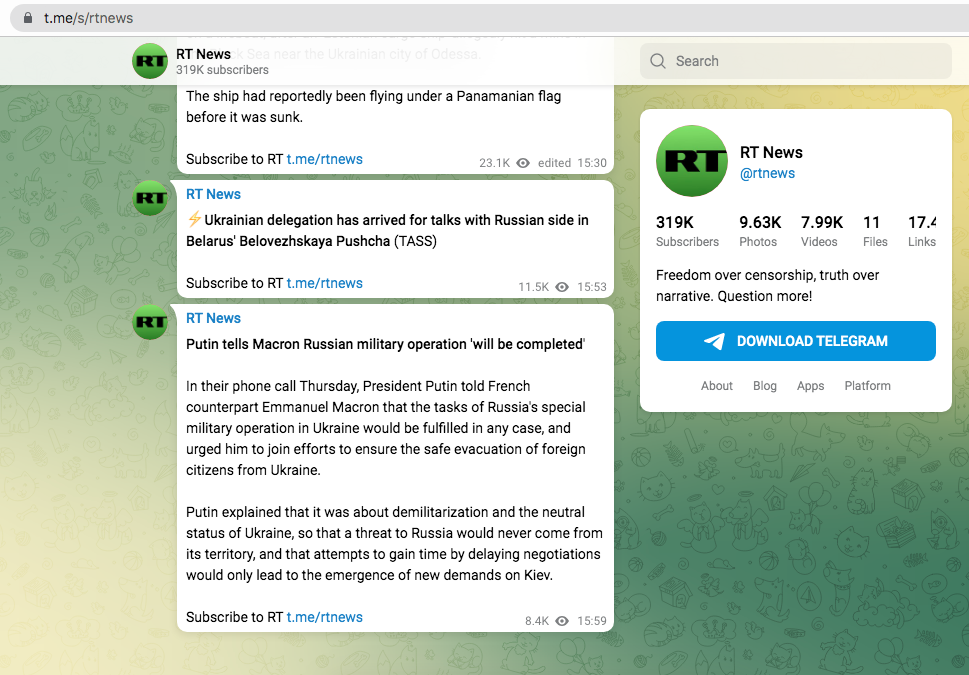Screen dimensions: 969x675
Task: Click the 7.99K Videos counter
Action: point(822,231)
